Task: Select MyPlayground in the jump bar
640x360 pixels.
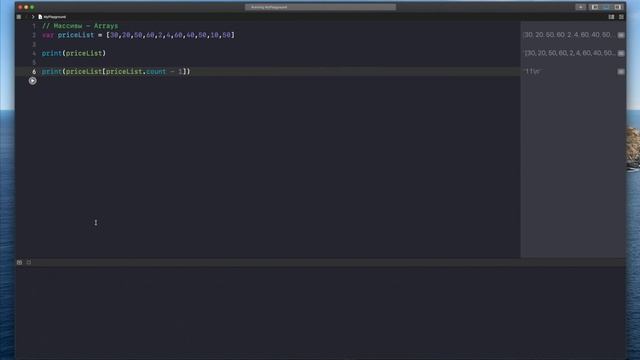Action: (x=52, y=17)
